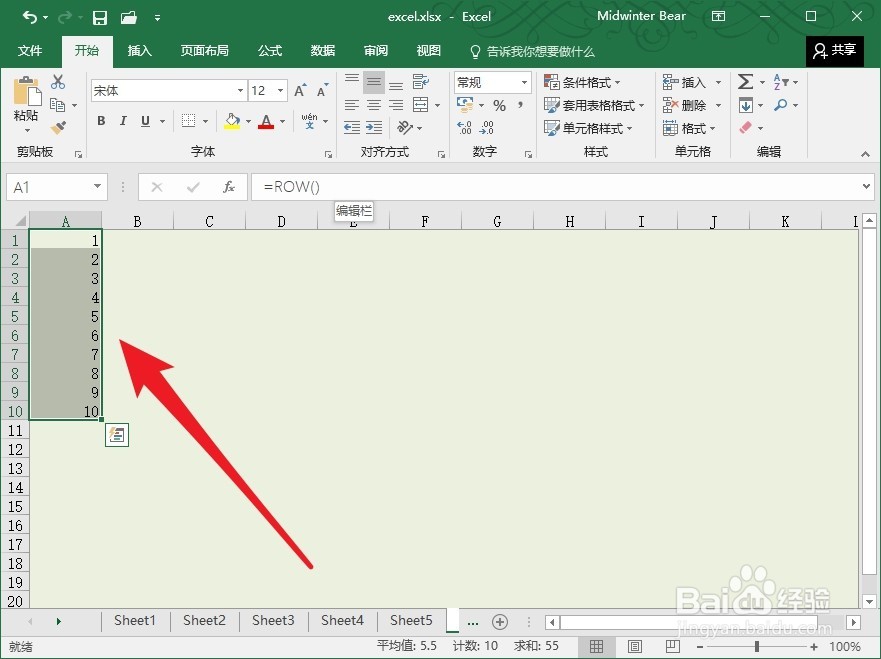Toggle middle vertical alignment
Screen dimensions: 881x659
click(374, 82)
